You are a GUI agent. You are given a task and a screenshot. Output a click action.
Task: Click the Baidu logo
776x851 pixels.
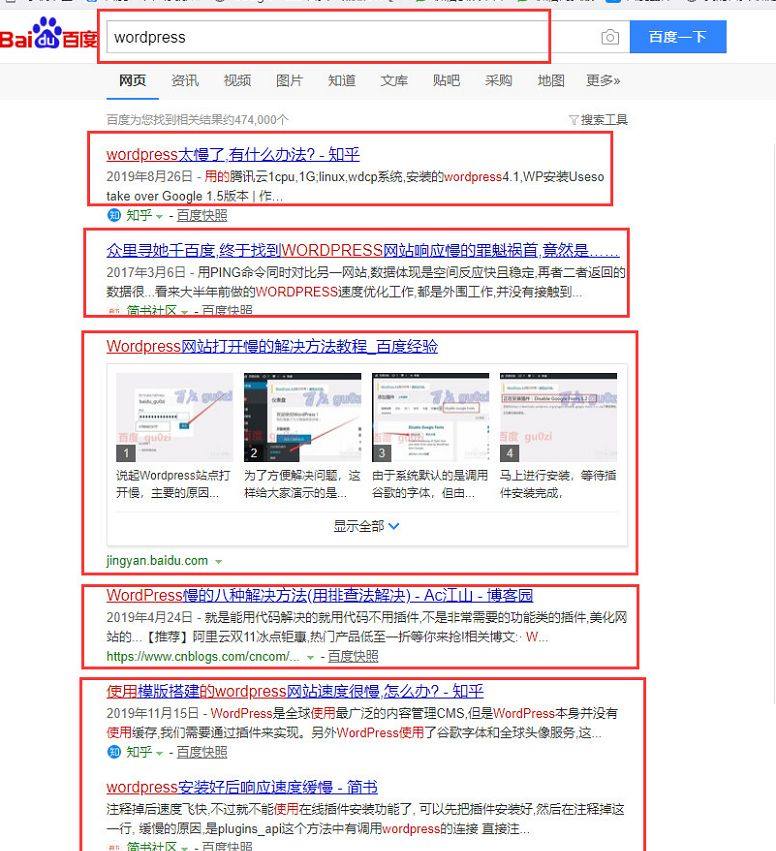coord(48,38)
